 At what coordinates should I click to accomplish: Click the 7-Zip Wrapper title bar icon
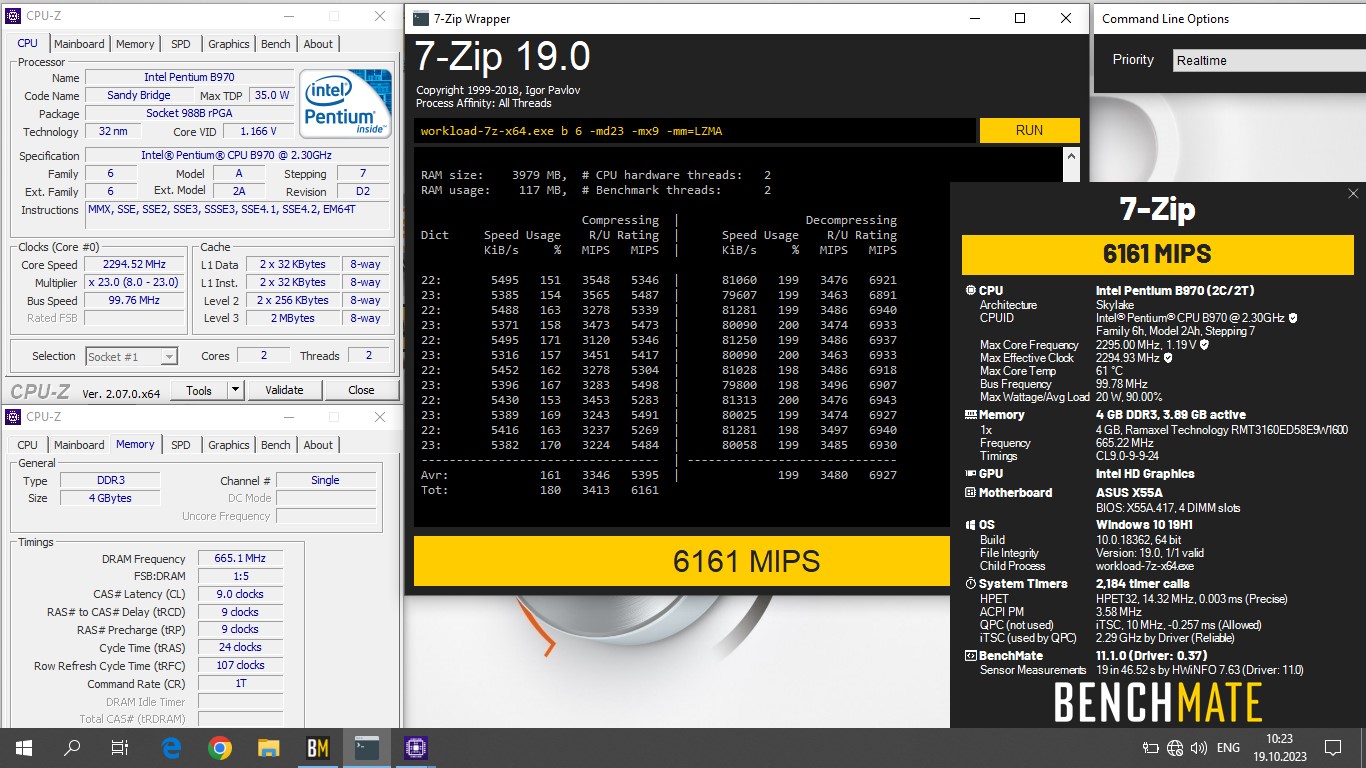(420, 18)
